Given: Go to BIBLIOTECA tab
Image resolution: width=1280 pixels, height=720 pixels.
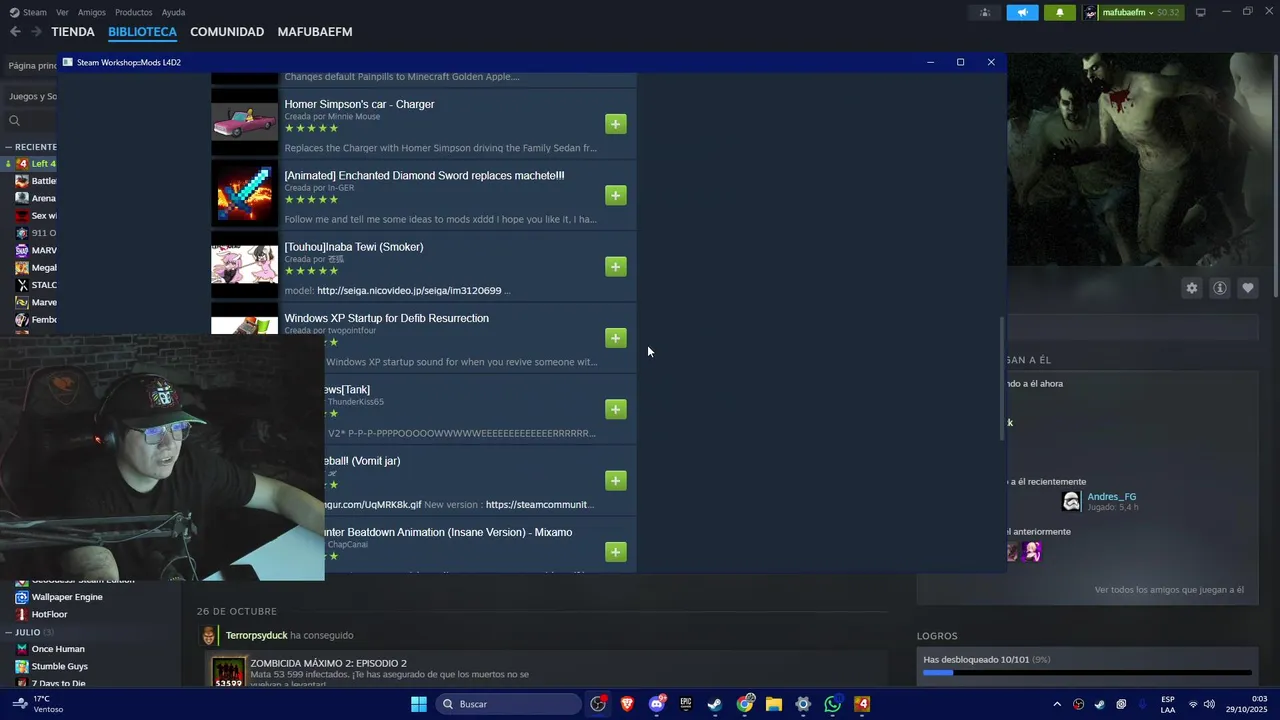Looking at the screenshot, I should [142, 32].
